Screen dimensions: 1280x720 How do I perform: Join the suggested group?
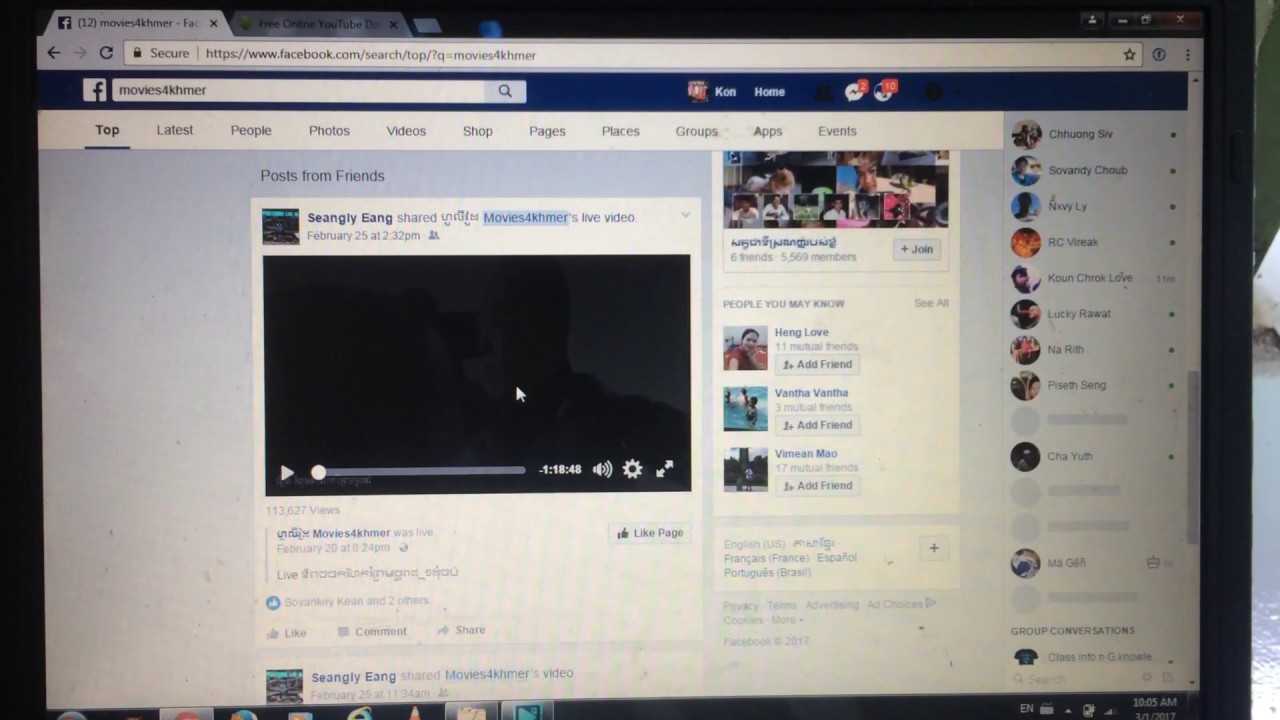pyautogui.click(x=917, y=249)
